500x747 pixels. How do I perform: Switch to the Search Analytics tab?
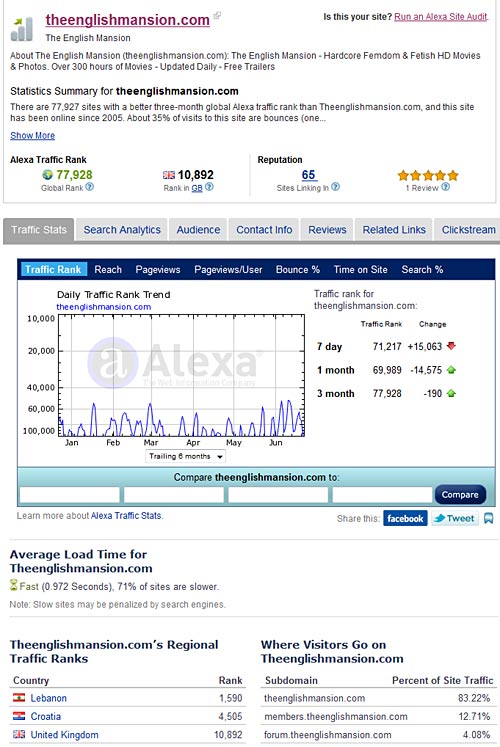pyautogui.click(x=122, y=230)
